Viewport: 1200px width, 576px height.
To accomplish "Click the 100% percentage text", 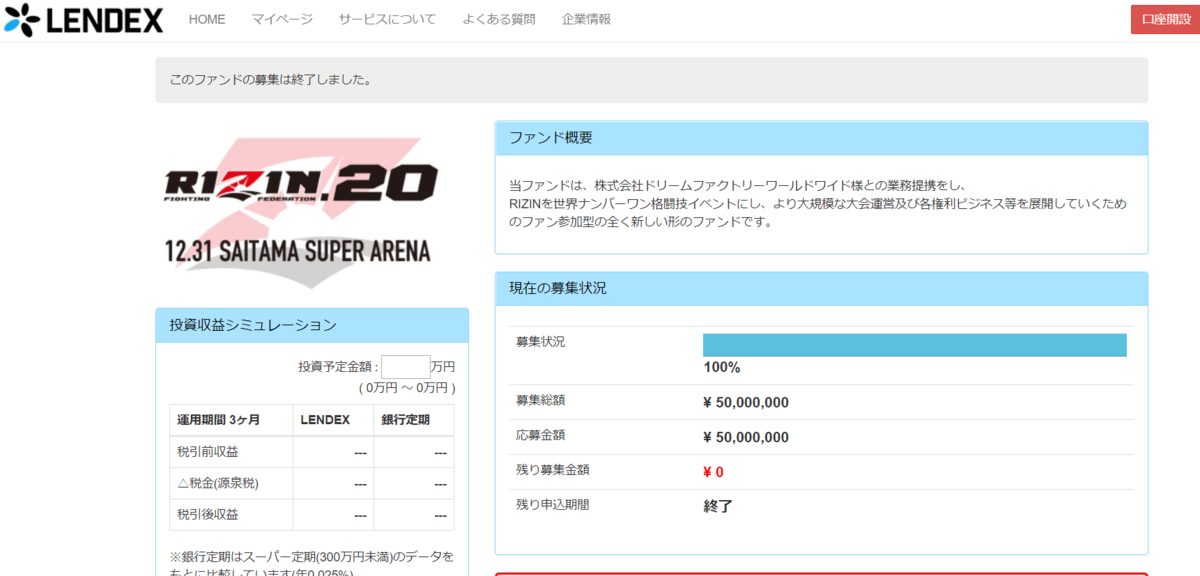I will tap(722, 367).
